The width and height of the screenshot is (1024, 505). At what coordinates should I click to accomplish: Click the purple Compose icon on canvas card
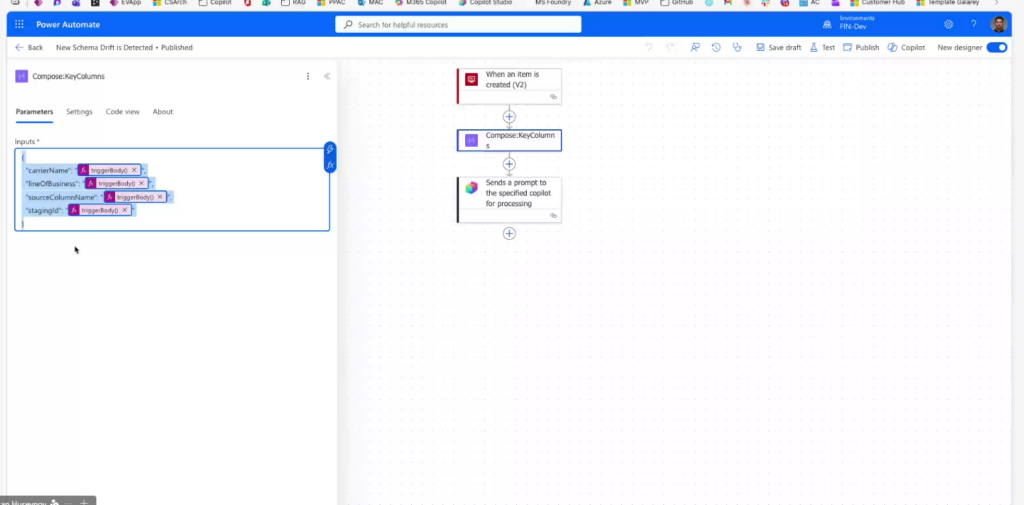click(472, 140)
